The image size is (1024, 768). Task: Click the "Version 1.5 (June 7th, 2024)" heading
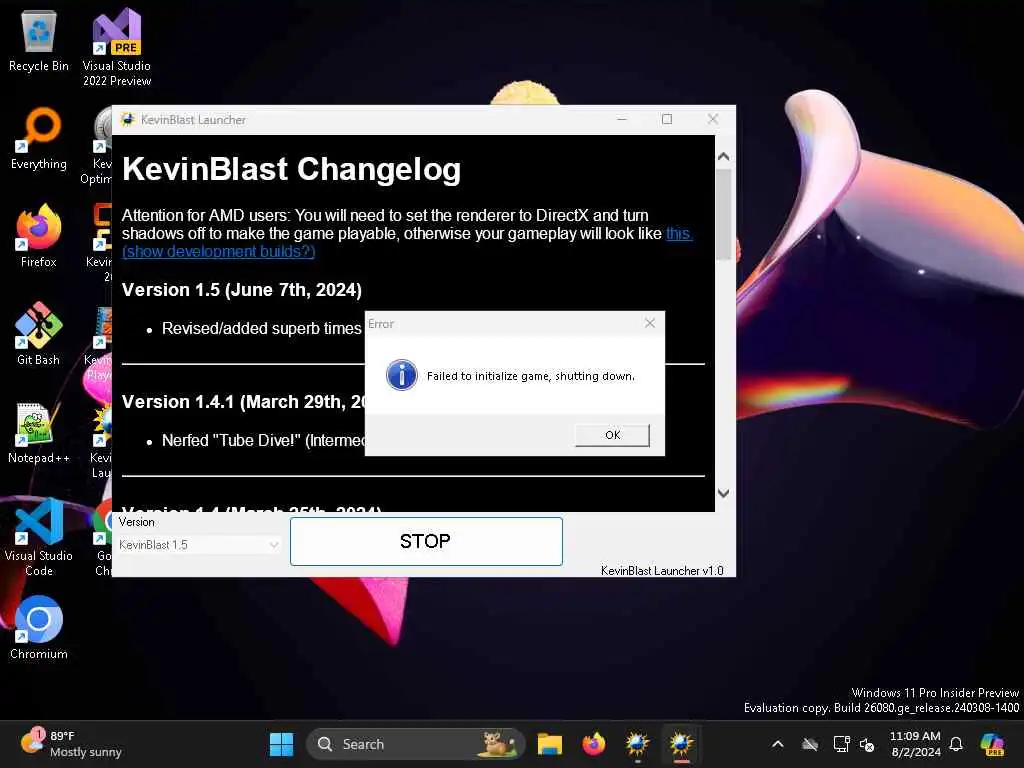tap(242, 290)
